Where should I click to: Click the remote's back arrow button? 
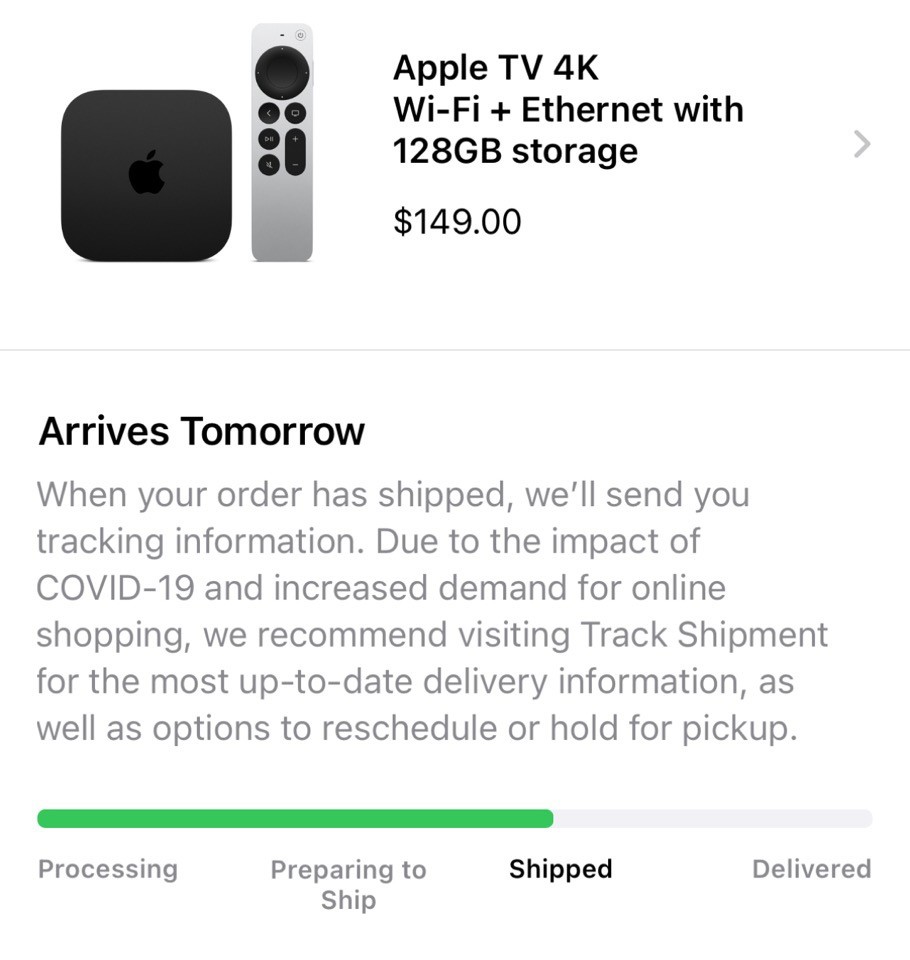(269, 113)
